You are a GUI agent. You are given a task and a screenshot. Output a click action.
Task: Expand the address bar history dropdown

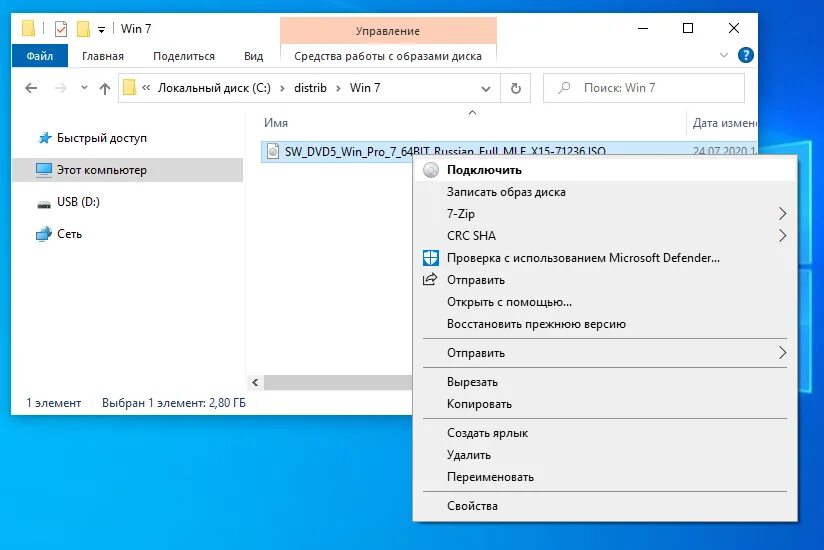click(x=486, y=88)
